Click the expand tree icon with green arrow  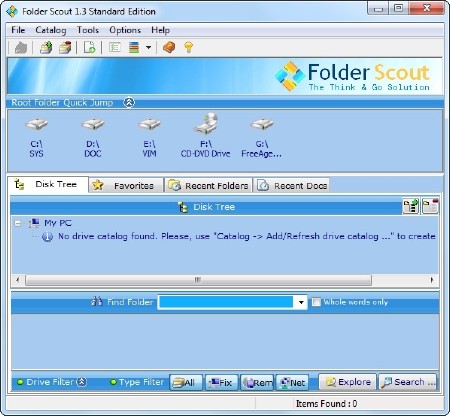411,206
